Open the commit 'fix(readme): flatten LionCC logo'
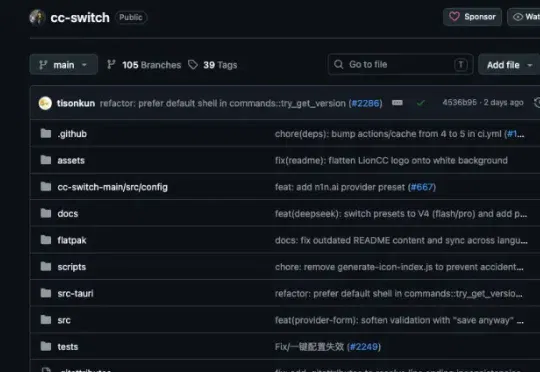The width and height of the screenshot is (540, 372). click(x=391, y=161)
